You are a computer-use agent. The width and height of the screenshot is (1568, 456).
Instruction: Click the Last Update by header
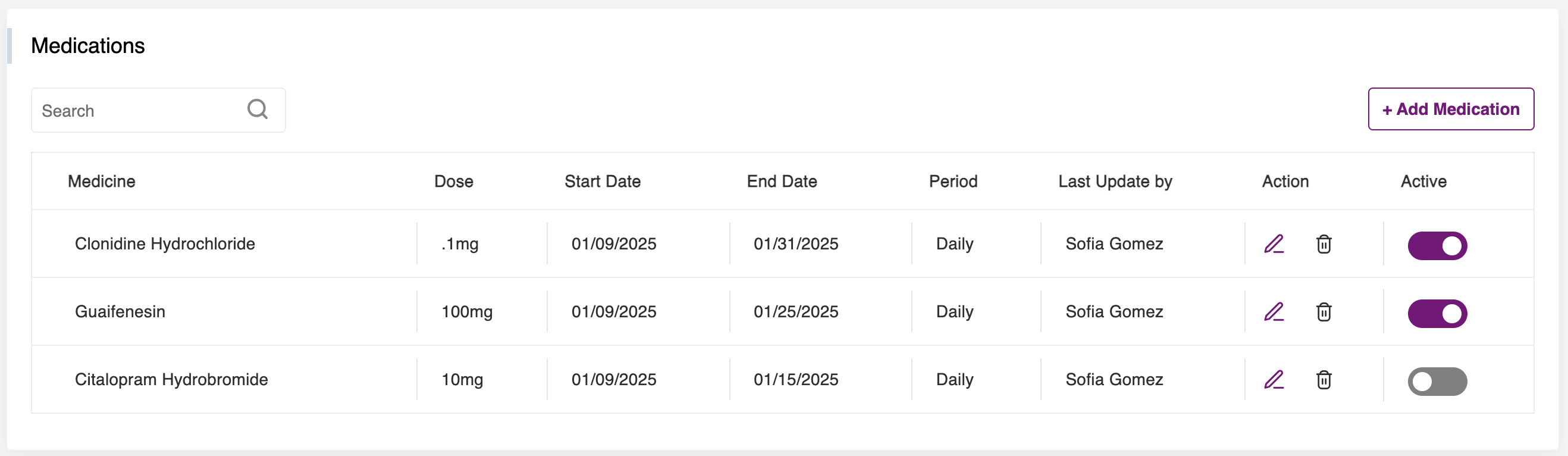pyautogui.click(x=1115, y=182)
